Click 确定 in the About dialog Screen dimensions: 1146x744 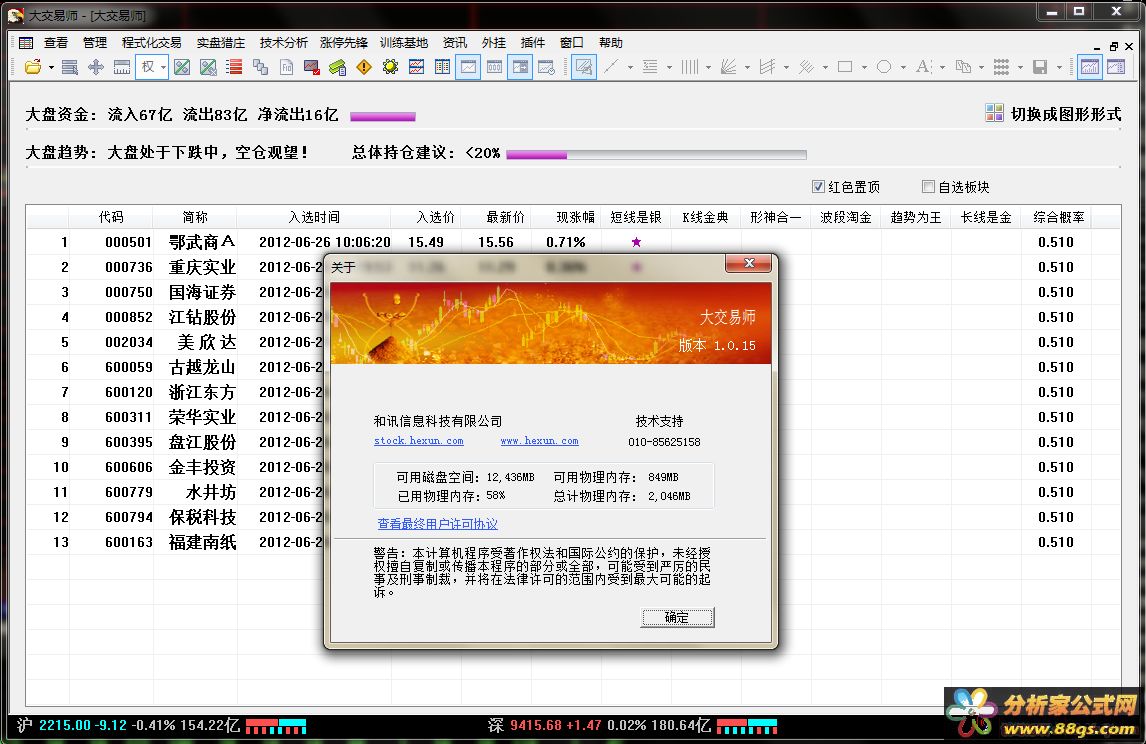tap(678, 618)
